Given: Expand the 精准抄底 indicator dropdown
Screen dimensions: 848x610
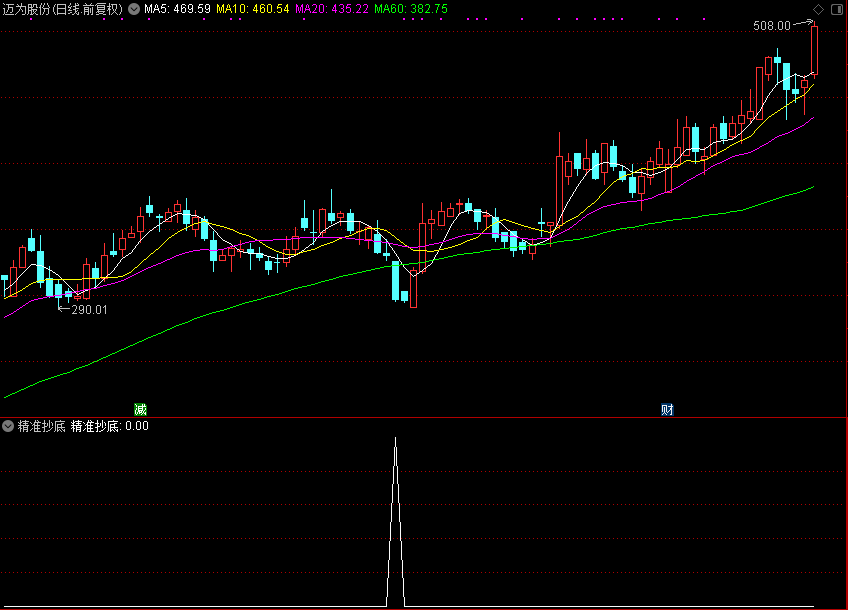Looking at the screenshot, I should 8,426.
